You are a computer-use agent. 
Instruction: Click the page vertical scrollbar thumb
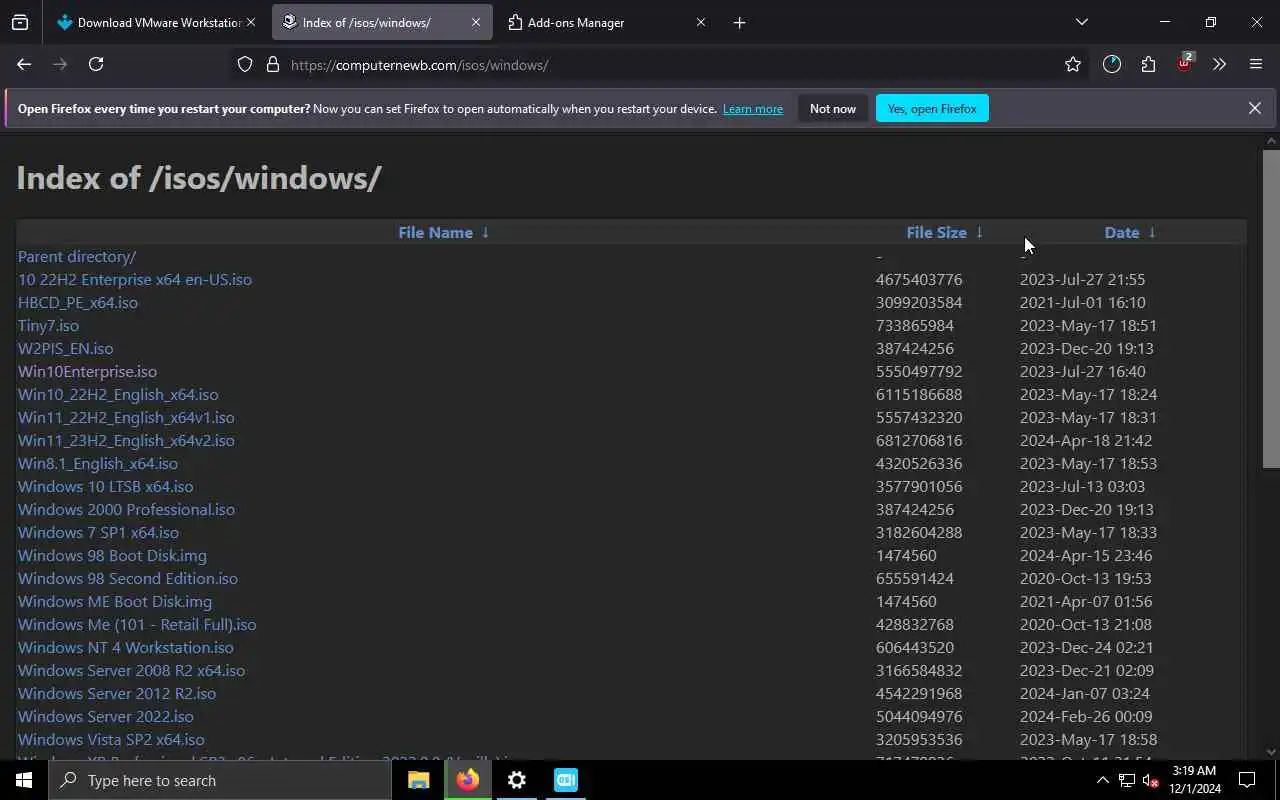point(1271,308)
